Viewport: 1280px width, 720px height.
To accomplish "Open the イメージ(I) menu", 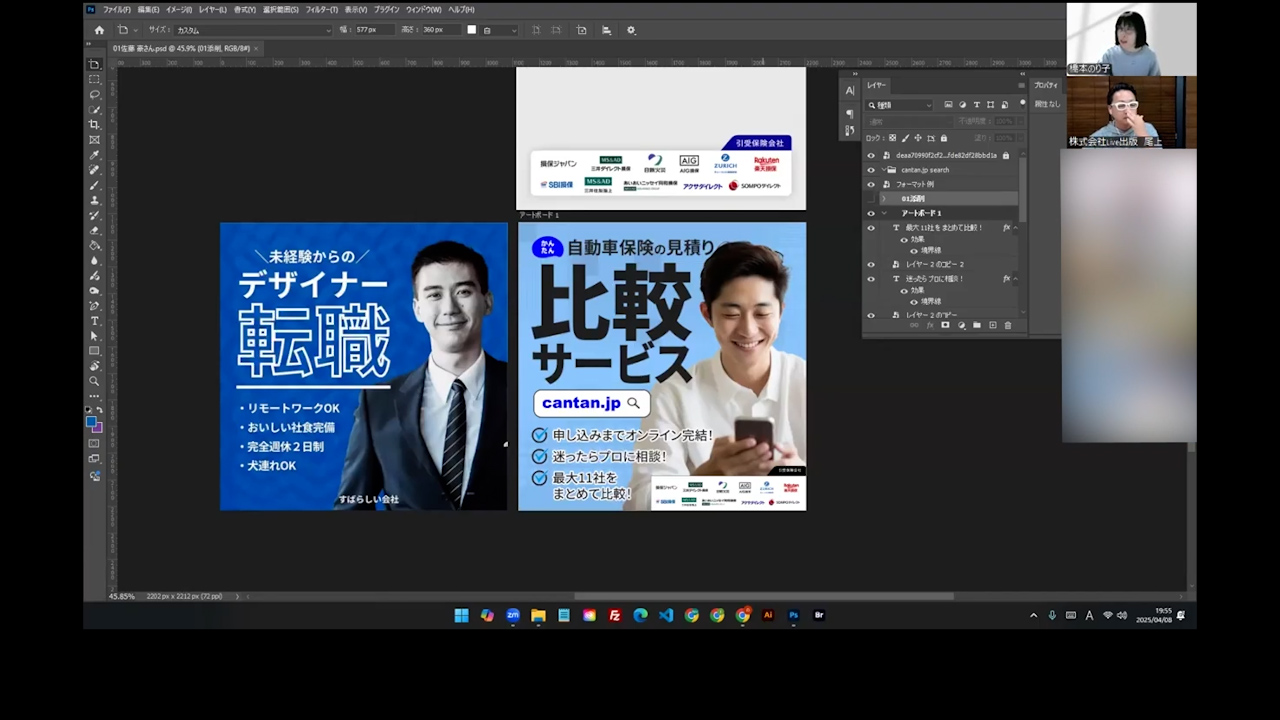I will tap(179, 10).
